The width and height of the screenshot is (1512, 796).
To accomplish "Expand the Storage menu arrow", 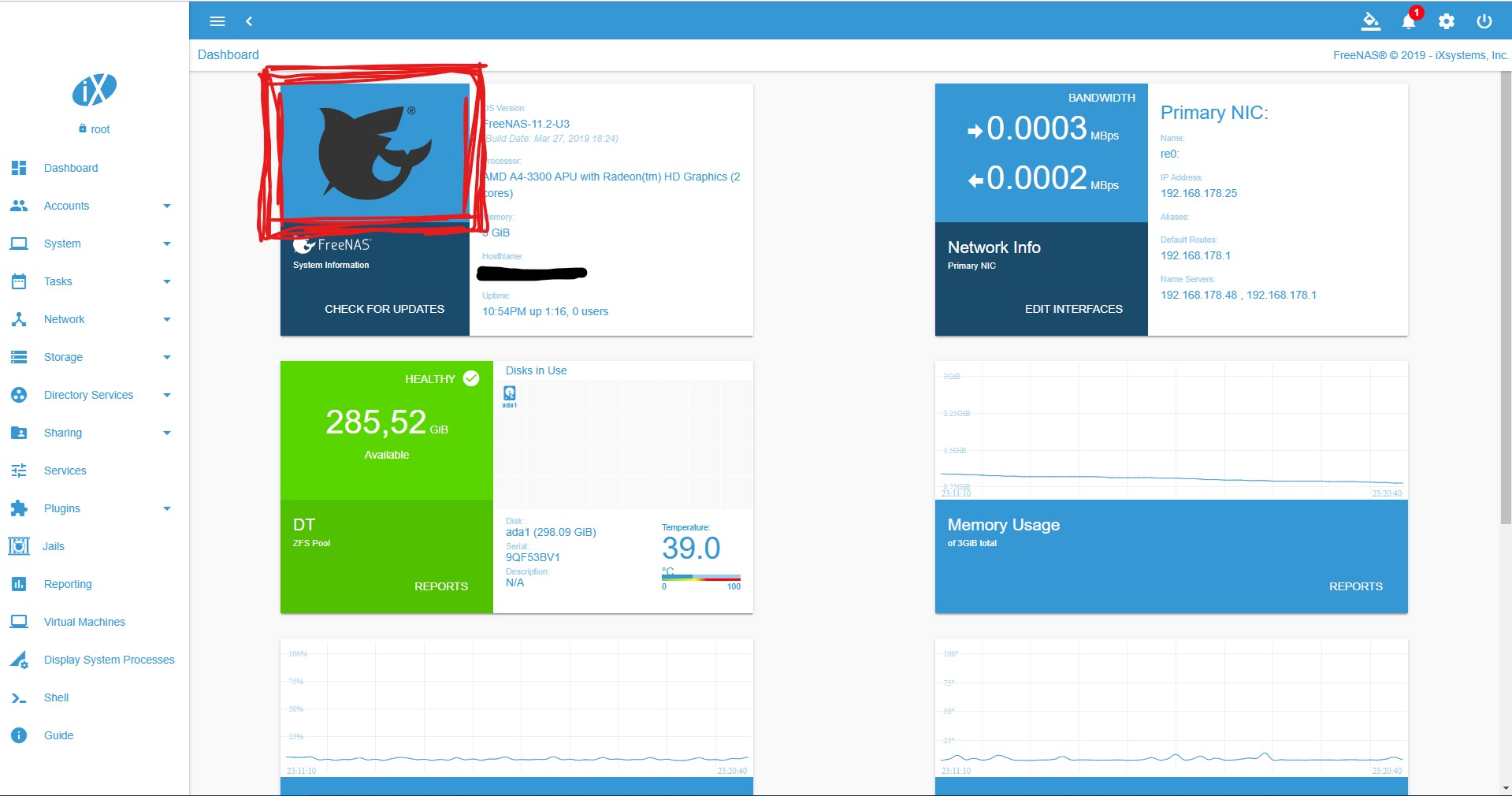I will click(x=167, y=357).
